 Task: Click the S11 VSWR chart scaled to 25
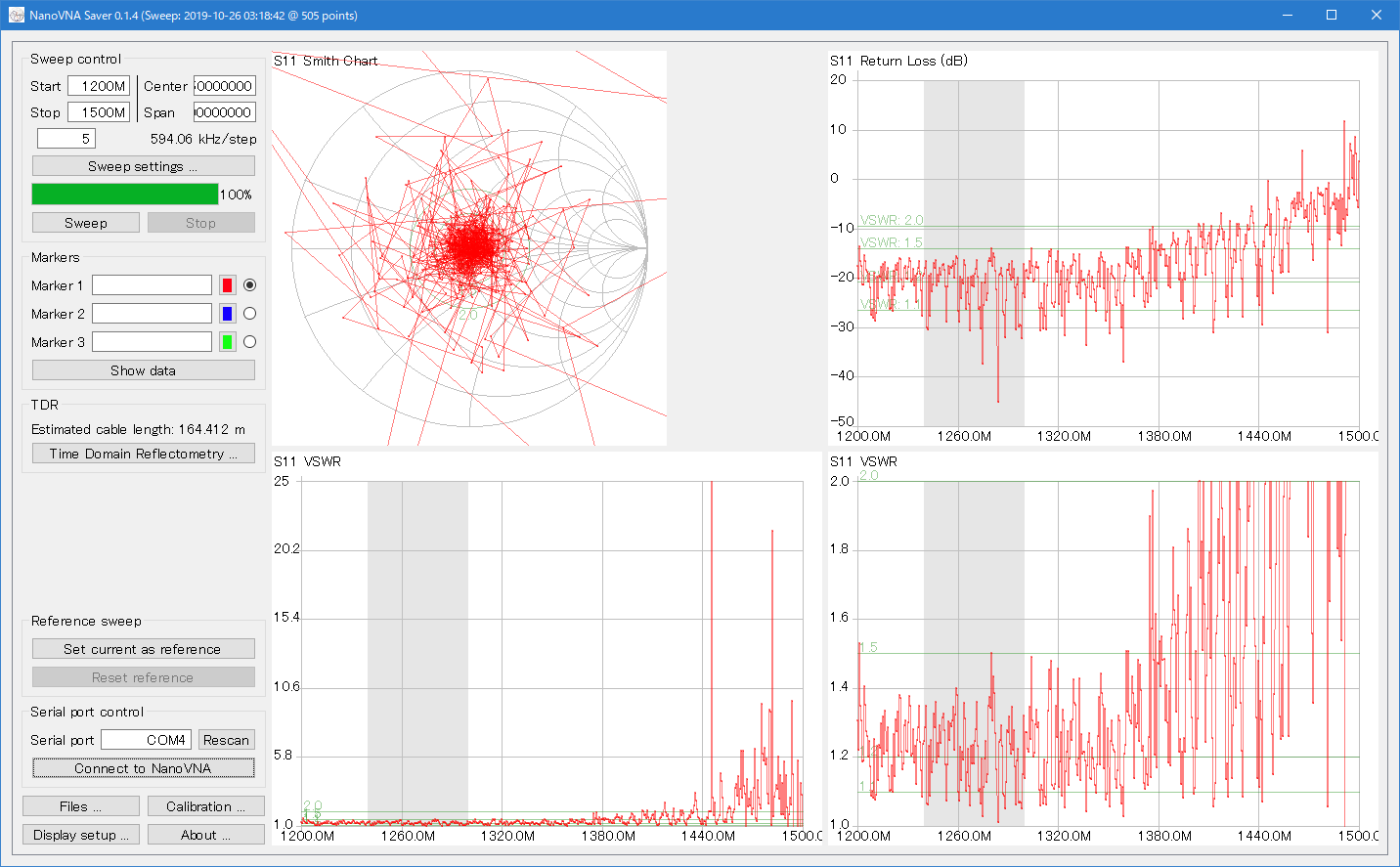pos(547,649)
